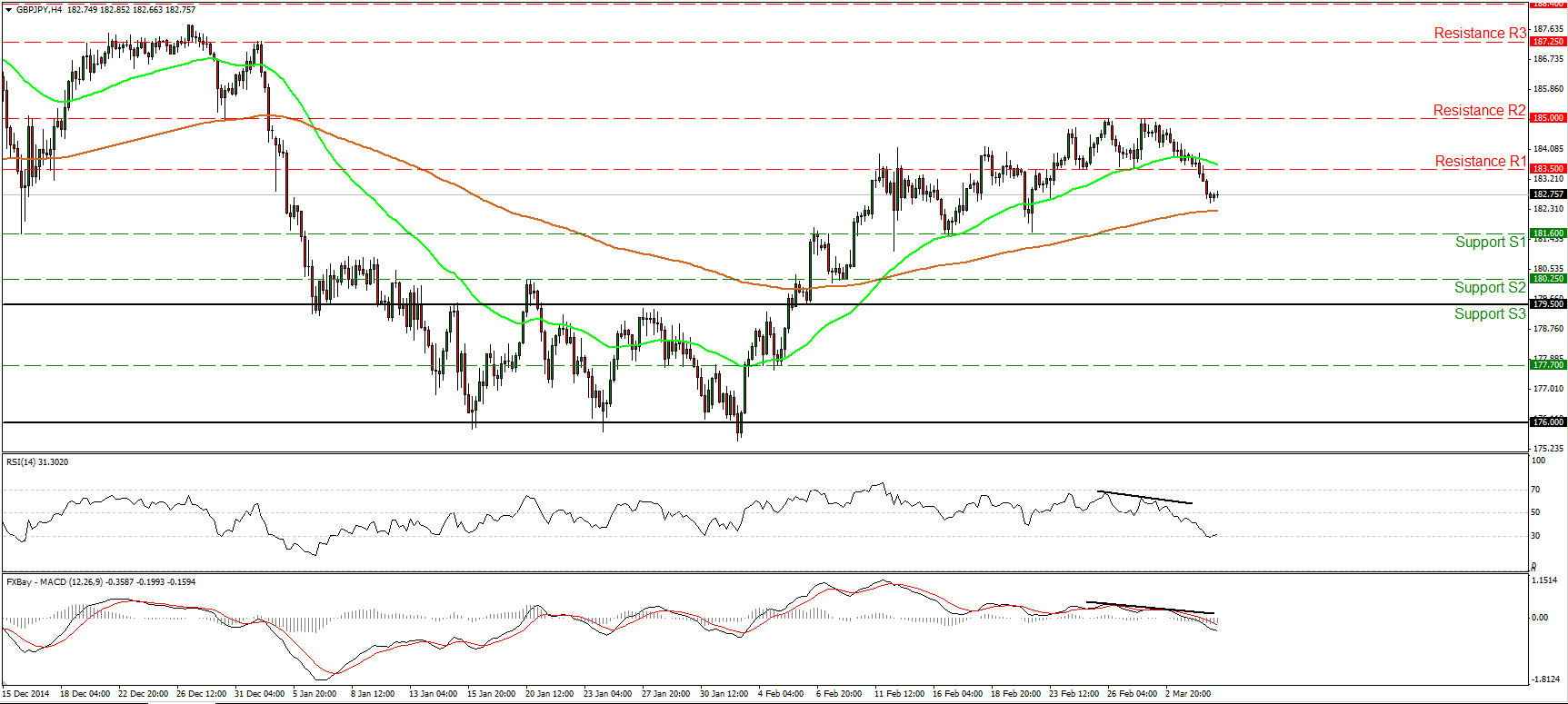Viewport: 1568px width, 704px height.
Task: Click the 5 Jan 20:00 date label
Action: [315, 694]
